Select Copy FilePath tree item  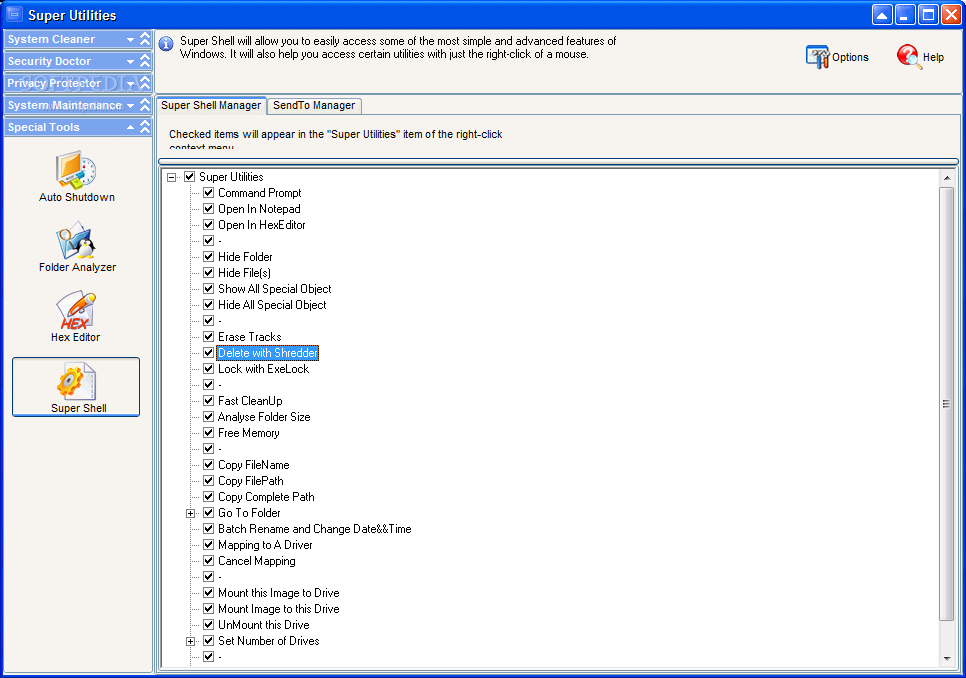(x=251, y=481)
